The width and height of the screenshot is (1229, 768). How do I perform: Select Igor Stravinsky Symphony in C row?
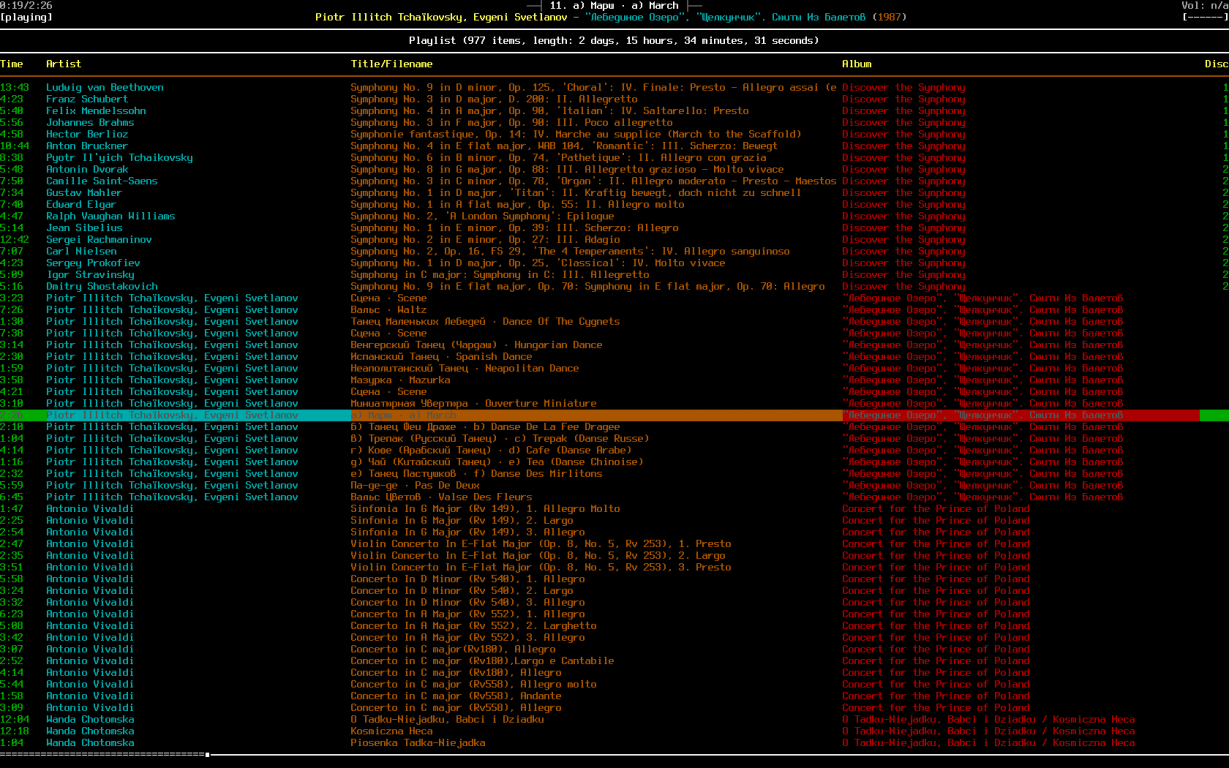(x=614, y=275)
